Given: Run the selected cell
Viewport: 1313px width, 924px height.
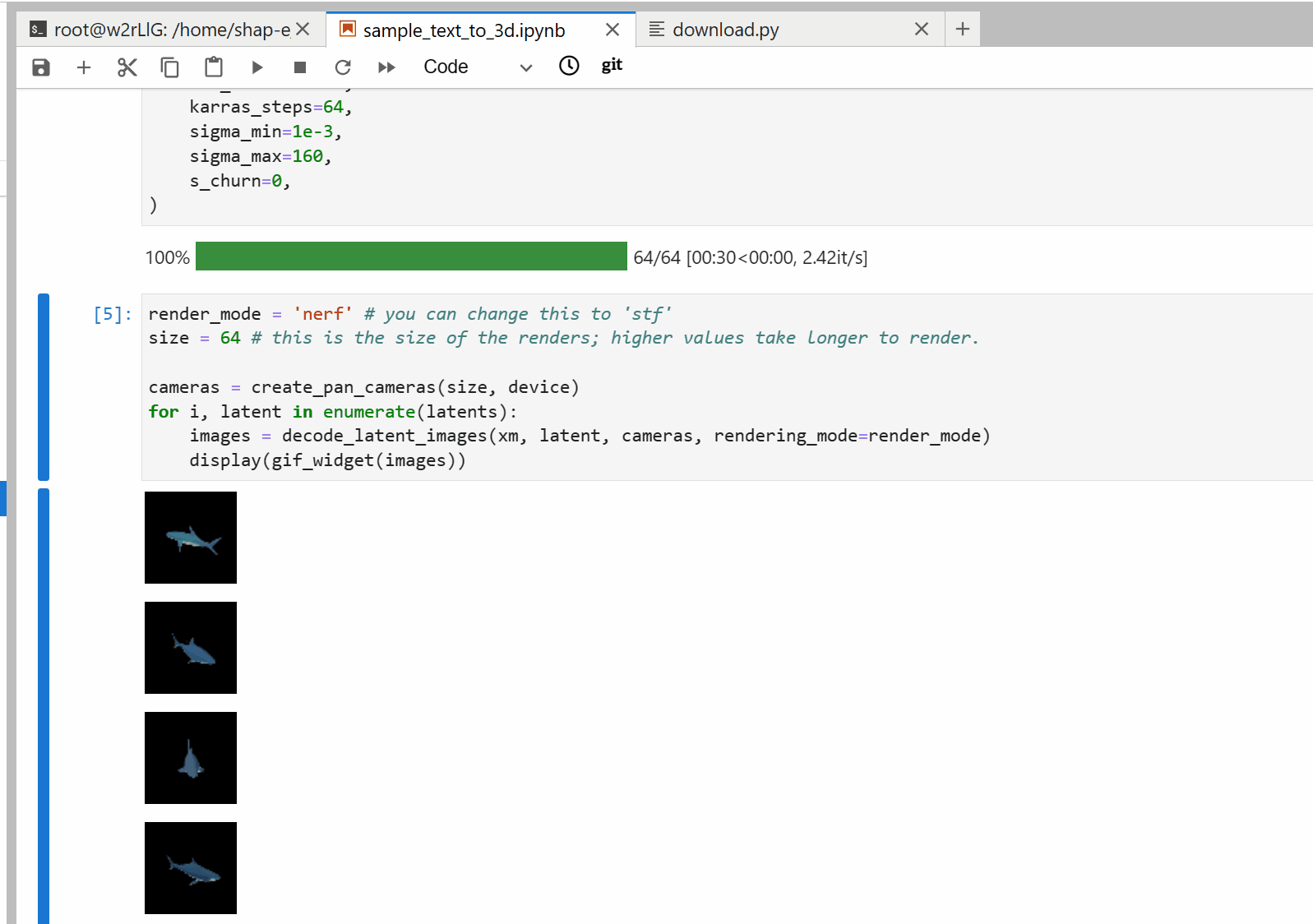Looking at the screenshot, I should click(257, 67).
